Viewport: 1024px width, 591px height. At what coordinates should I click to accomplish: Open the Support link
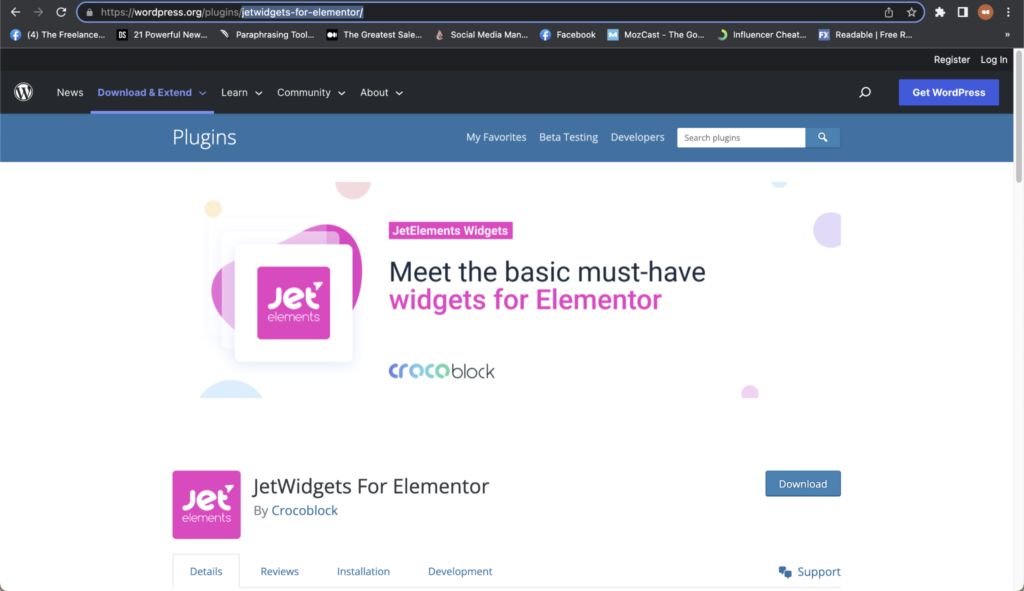(x=809, y=572)
